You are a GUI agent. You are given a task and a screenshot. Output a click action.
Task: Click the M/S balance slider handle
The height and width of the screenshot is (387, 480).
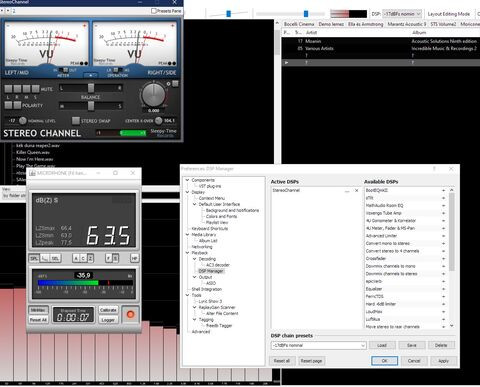click(91, 106)
